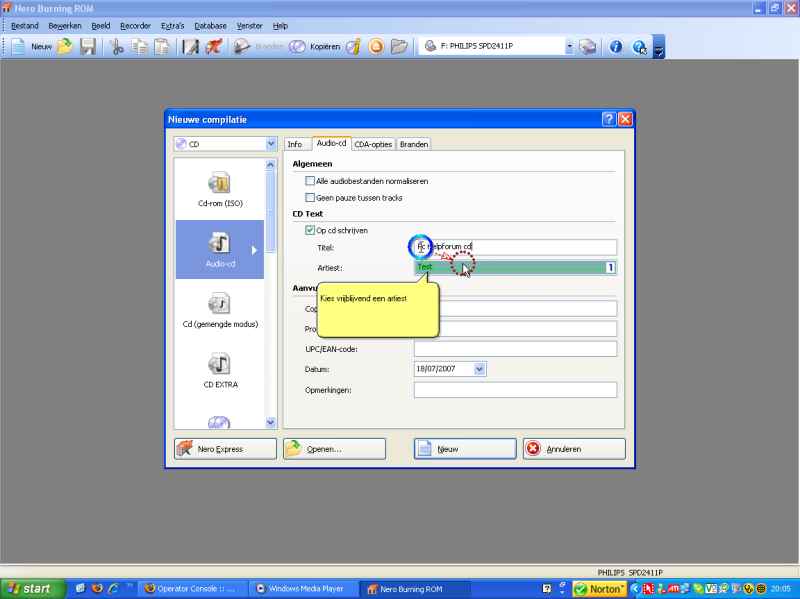Click into the Titel text field
The image size is (800, 599).
pos(515,247)
